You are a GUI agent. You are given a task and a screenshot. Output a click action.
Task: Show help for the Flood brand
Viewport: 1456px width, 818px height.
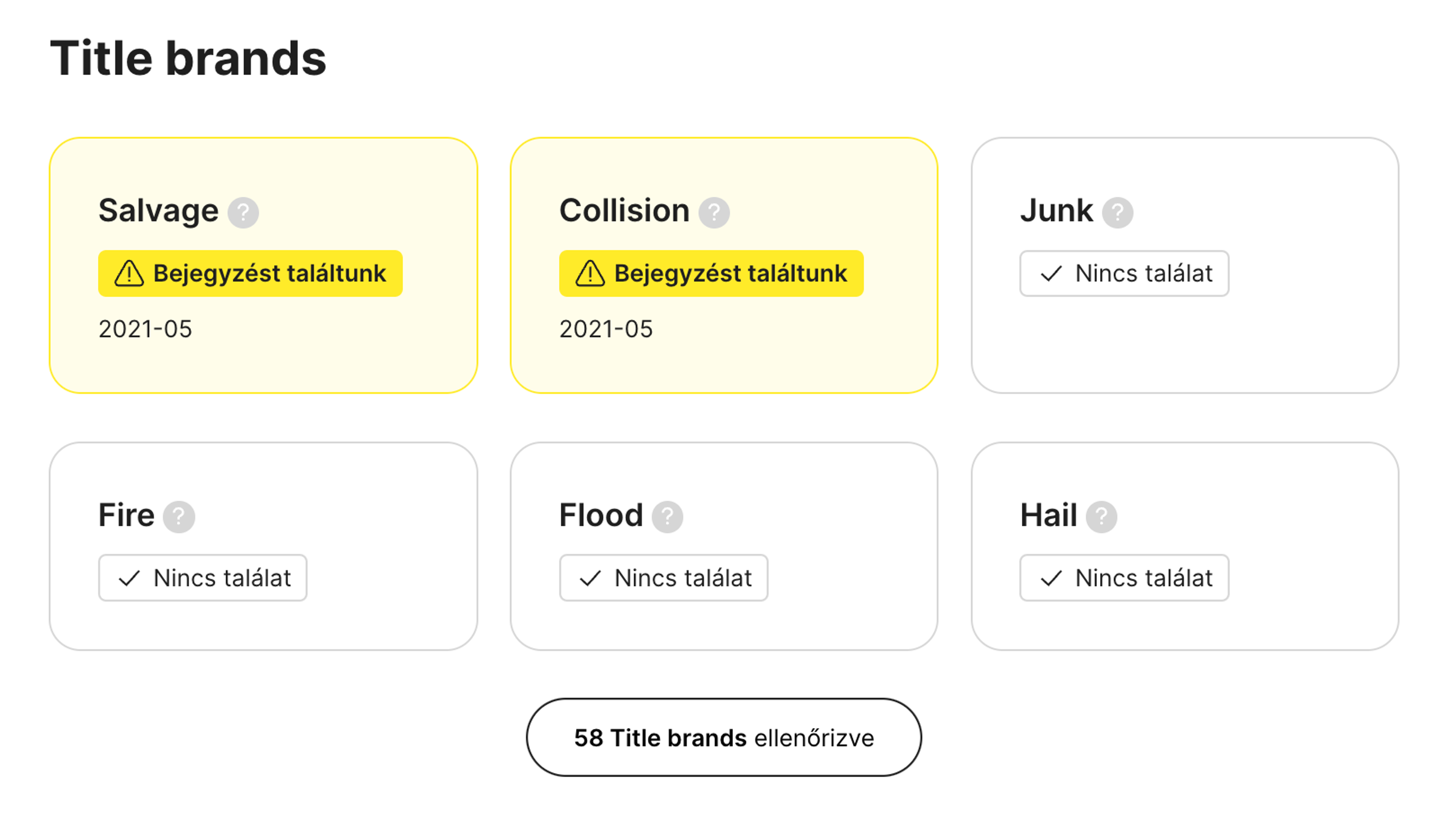pyautogui.click(x=667, y=517)
